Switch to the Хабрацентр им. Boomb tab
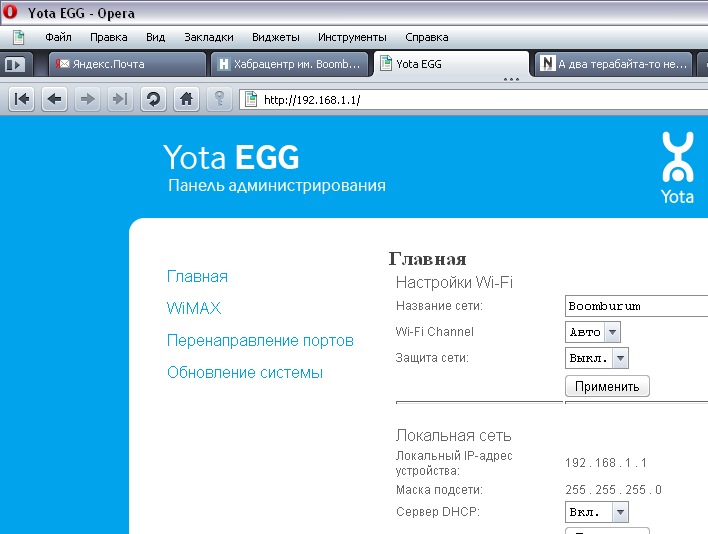 click(291, 64)
